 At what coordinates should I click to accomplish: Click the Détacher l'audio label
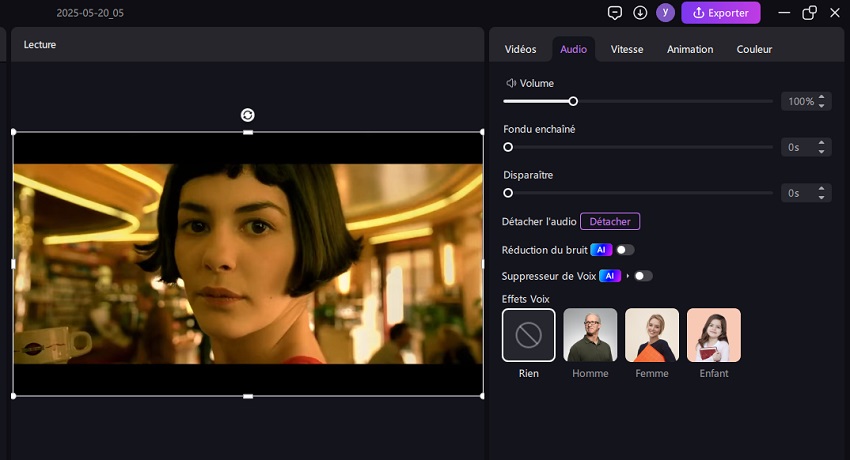click(x=539, y=222)
